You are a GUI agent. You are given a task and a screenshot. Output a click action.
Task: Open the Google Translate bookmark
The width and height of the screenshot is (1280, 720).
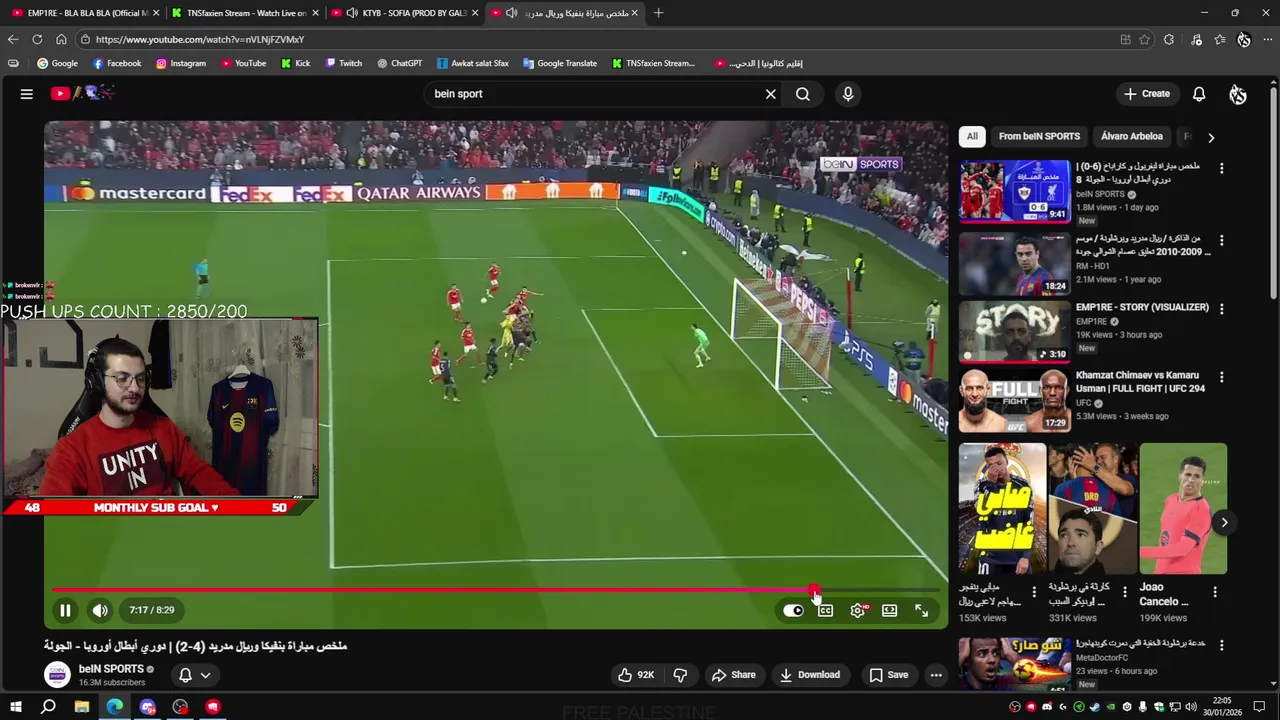point(560,63)
